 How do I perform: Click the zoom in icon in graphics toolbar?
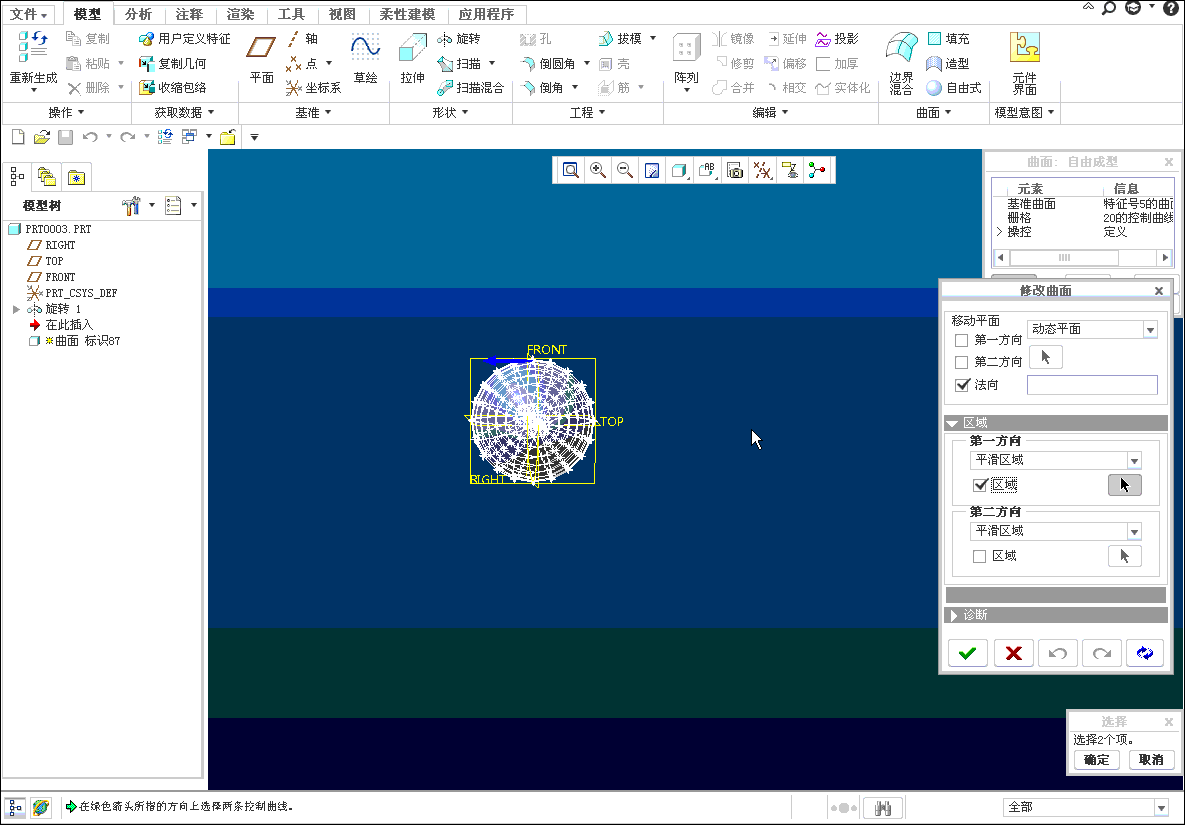(598, 170)
